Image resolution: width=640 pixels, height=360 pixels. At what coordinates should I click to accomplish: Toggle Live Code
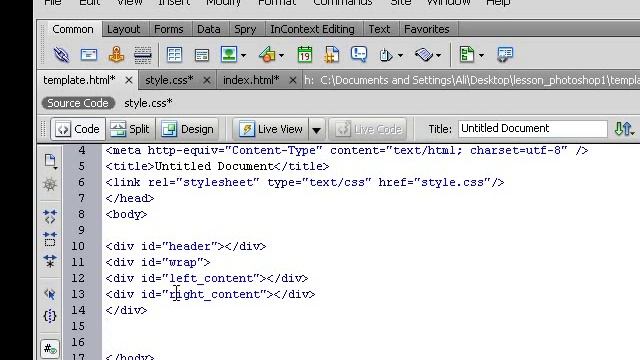pyautogui.click(x=368, y=129)
